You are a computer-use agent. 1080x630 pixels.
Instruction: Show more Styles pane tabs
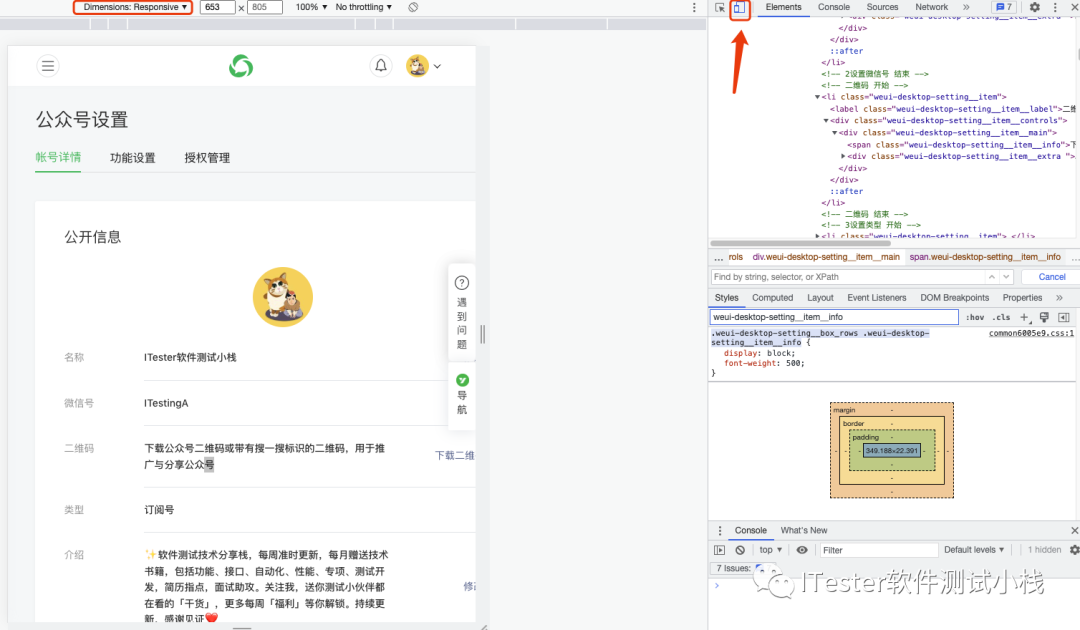(x=1059, y=298)
